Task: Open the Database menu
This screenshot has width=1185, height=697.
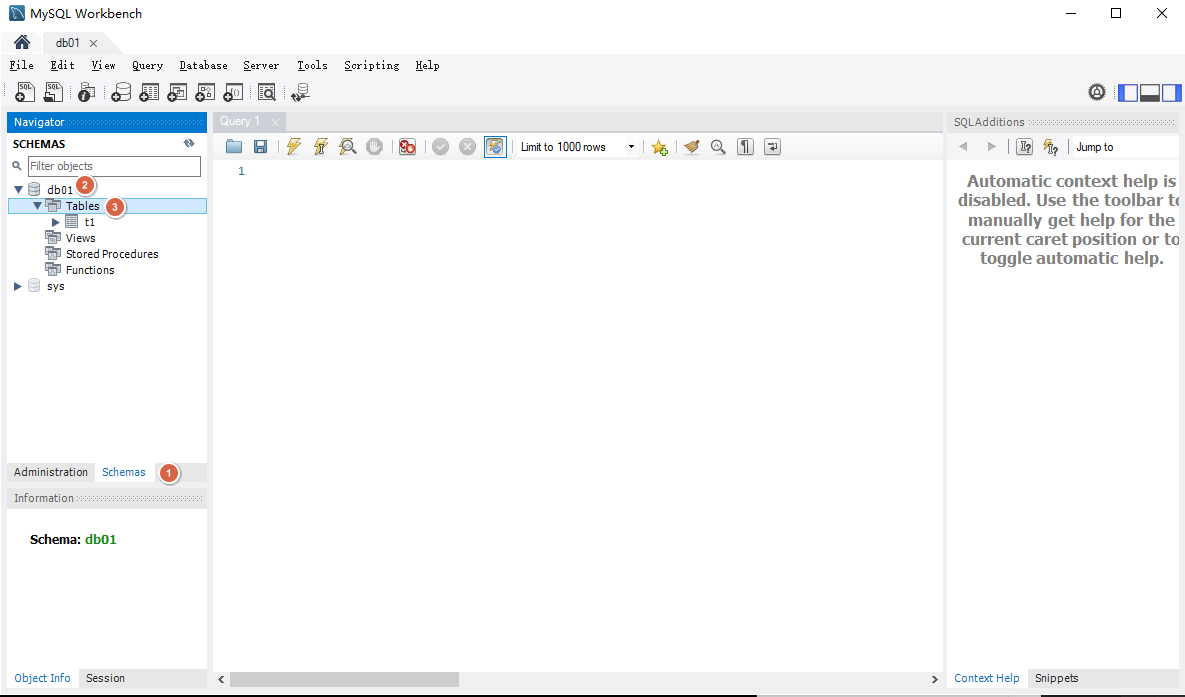Action: (x=203, y=65)
